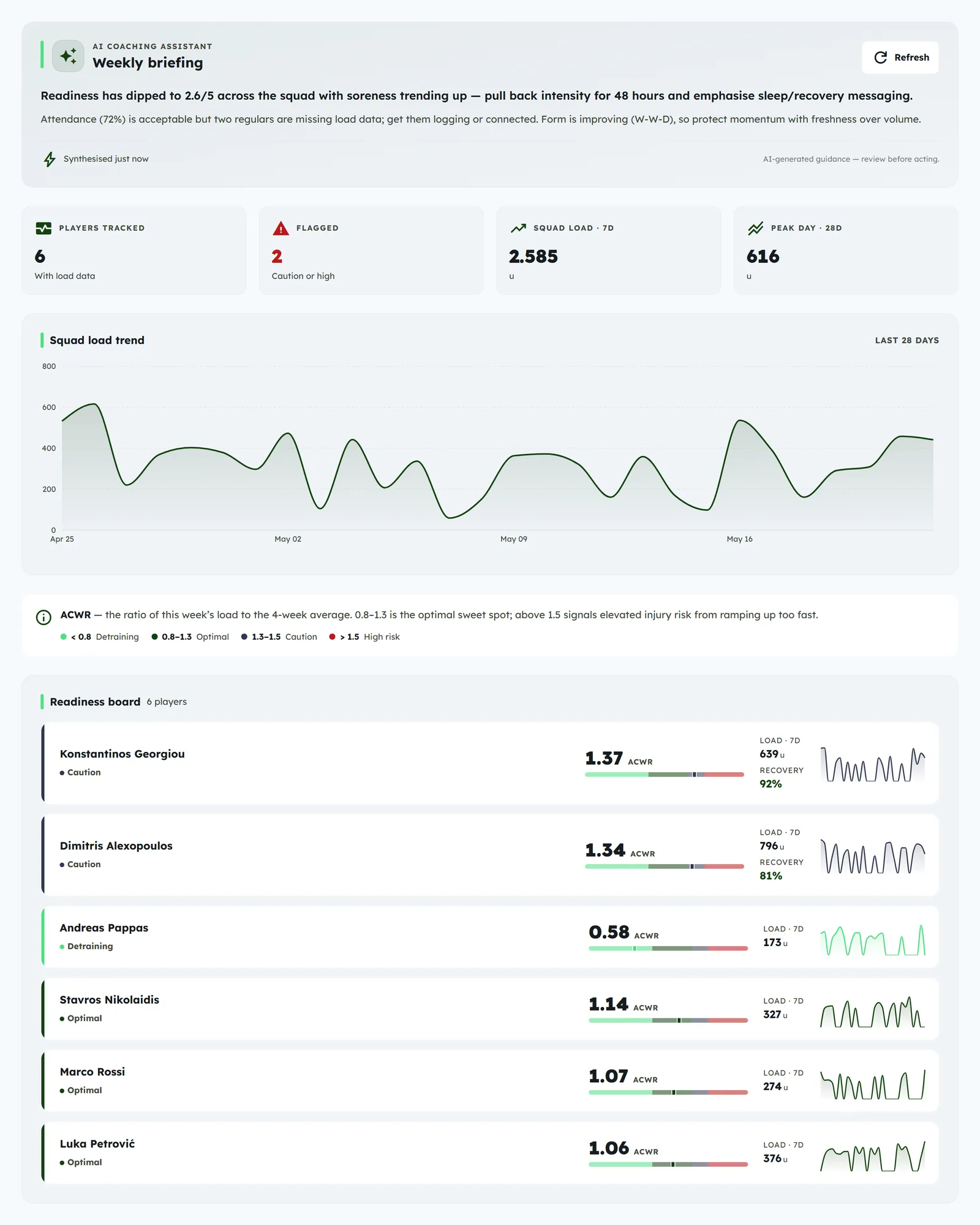Click the Detraining legend dot
980x1225 pixels.
click(64, 637)
